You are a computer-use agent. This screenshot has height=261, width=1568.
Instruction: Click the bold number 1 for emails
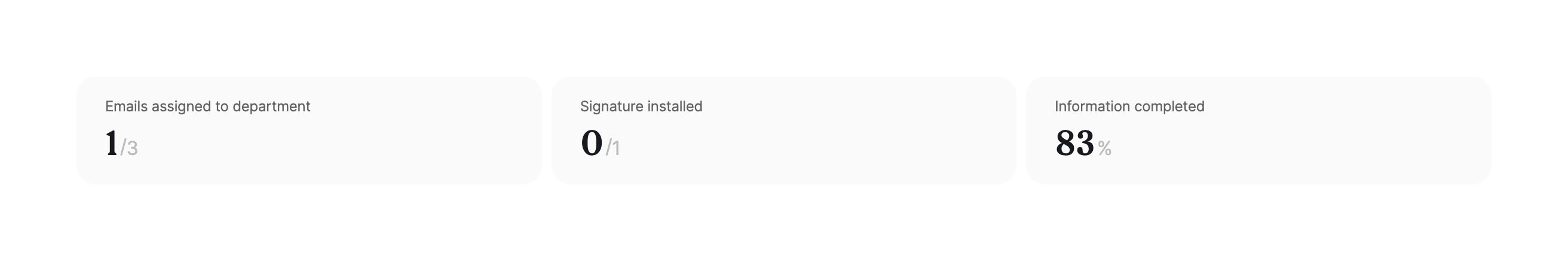coord(111,144)
